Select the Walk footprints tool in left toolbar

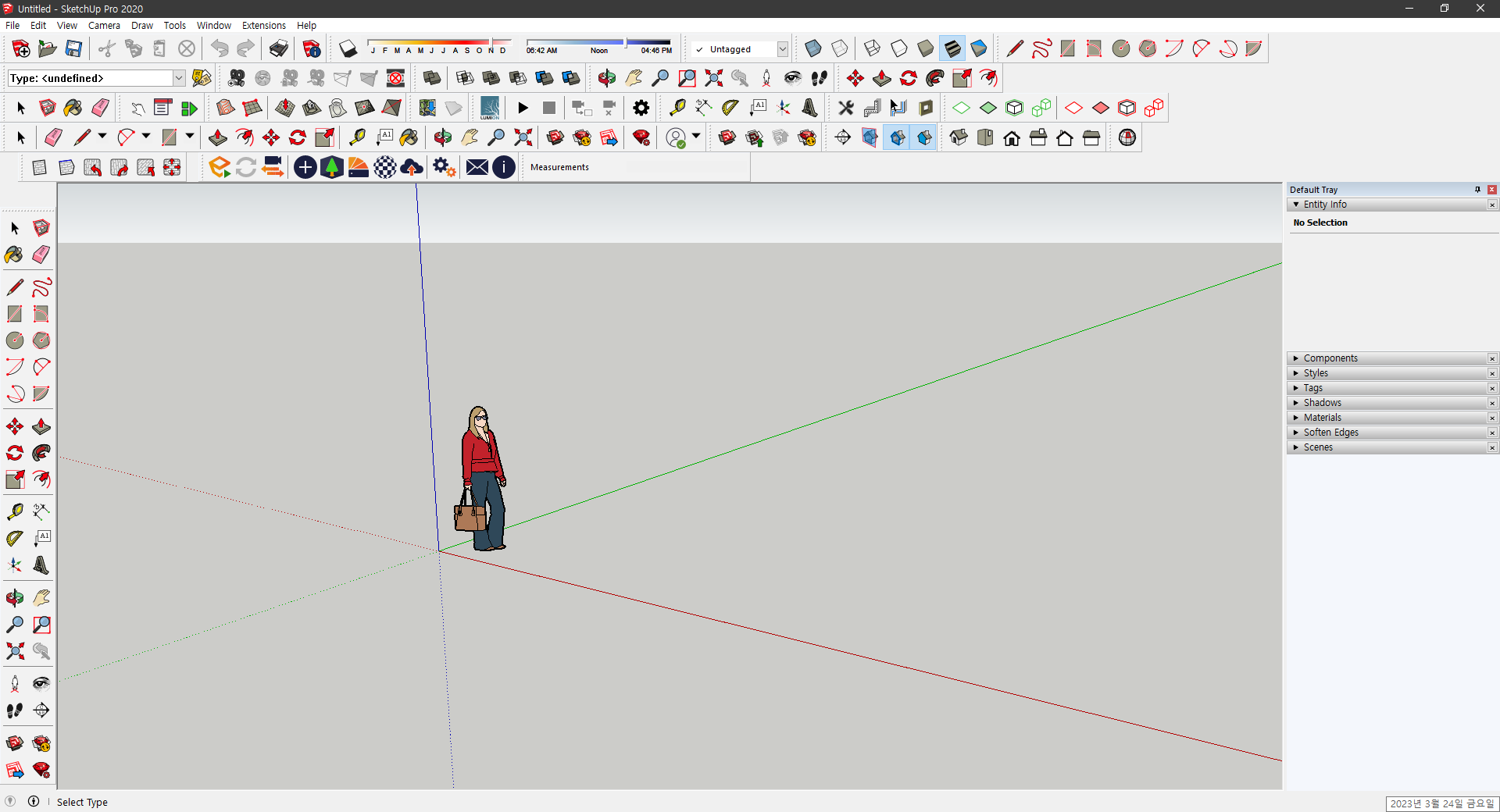point(14,710)
